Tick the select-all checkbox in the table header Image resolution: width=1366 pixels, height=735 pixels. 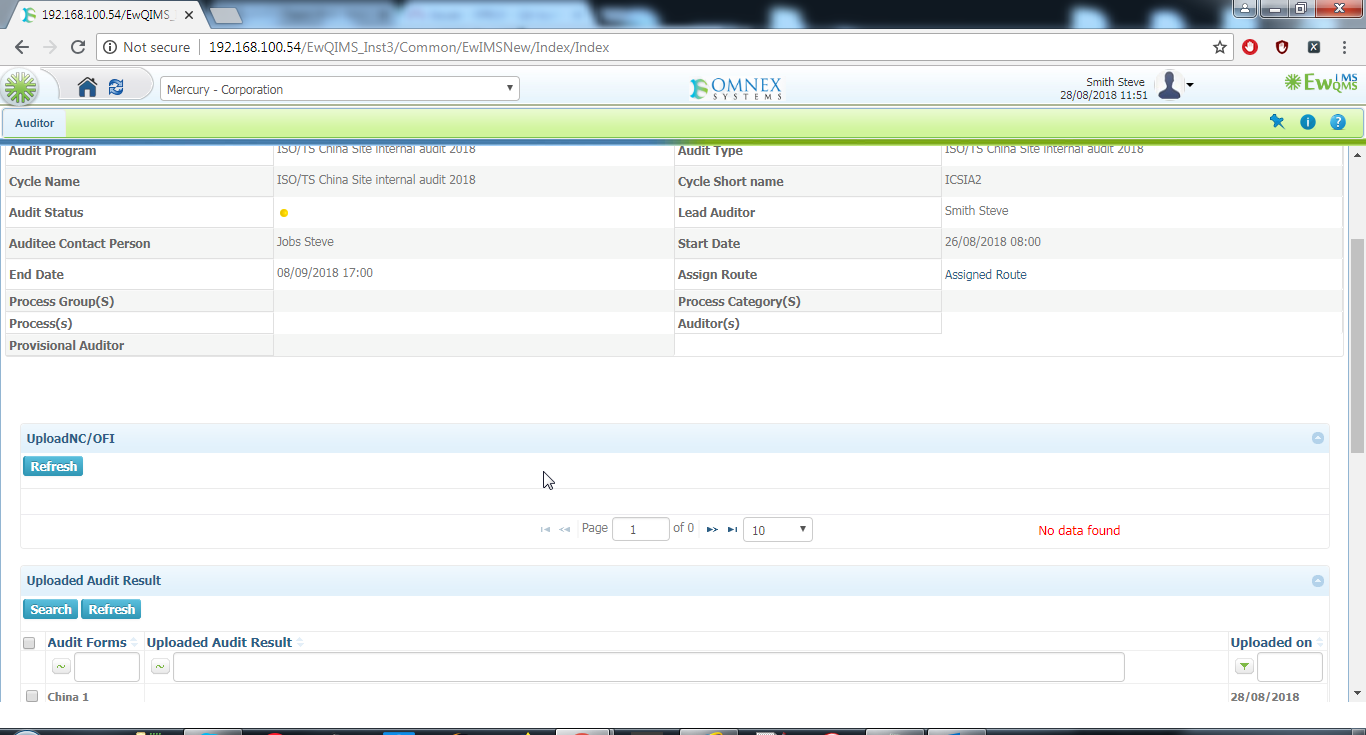click(29, 643)
